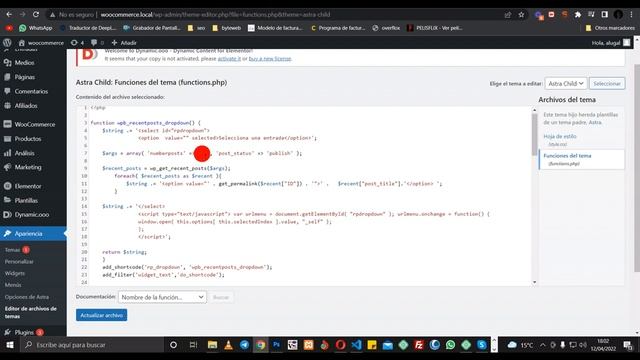This screenshot has width=640, height=360.
Task: Click the Buscar documentation button
Action: click(x=221, y=297)
